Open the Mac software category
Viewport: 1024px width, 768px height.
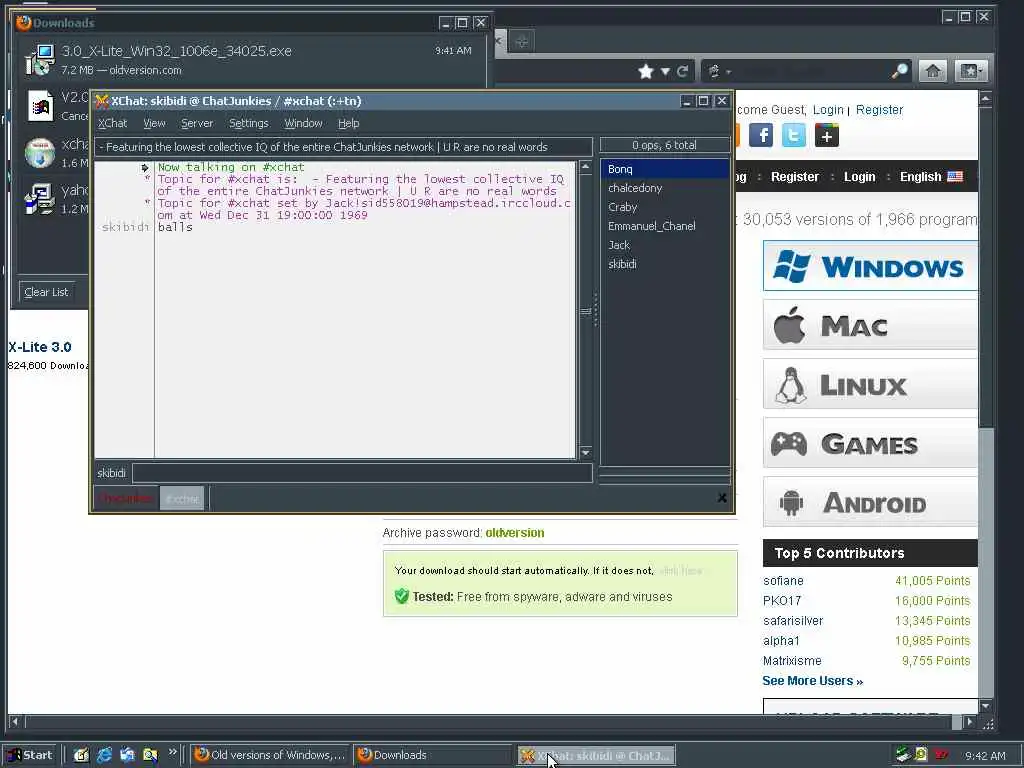(x=870, y=325)
